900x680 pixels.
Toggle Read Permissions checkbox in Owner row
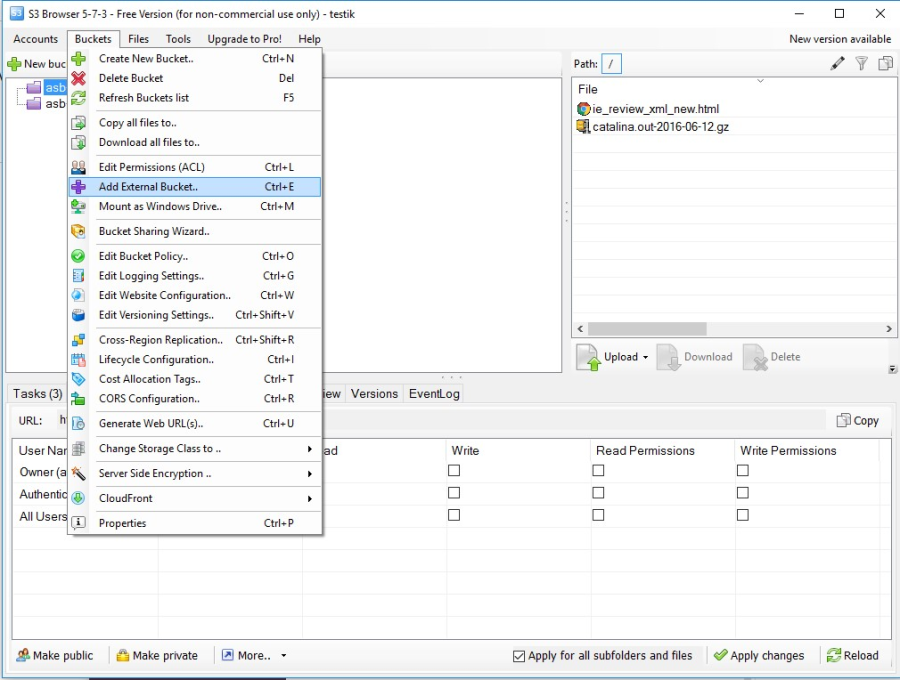point(598,471)
